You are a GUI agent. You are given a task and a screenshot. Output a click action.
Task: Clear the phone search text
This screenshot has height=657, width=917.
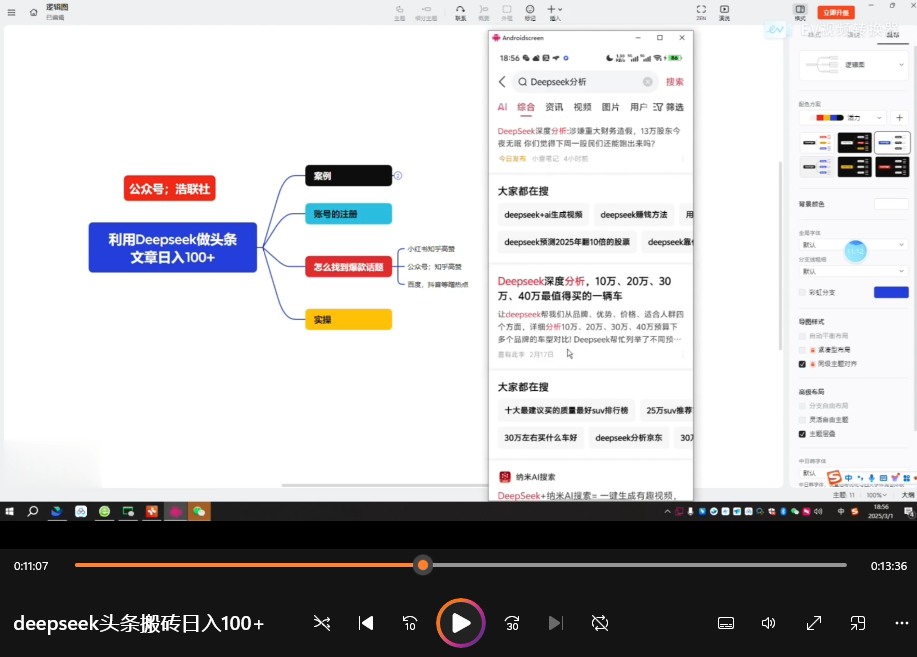[x=647, y=82]
